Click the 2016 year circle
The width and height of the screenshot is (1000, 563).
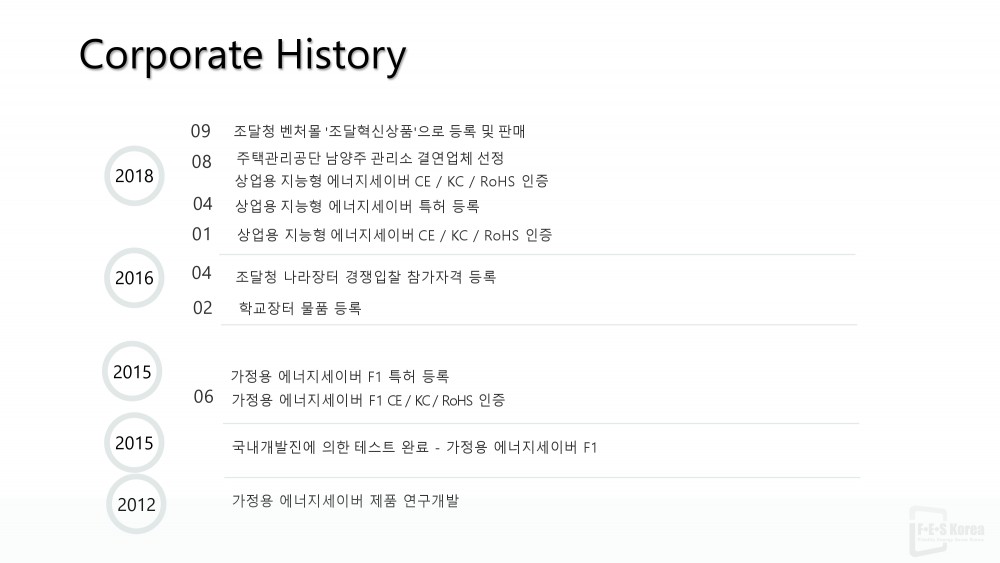[134, 278]
